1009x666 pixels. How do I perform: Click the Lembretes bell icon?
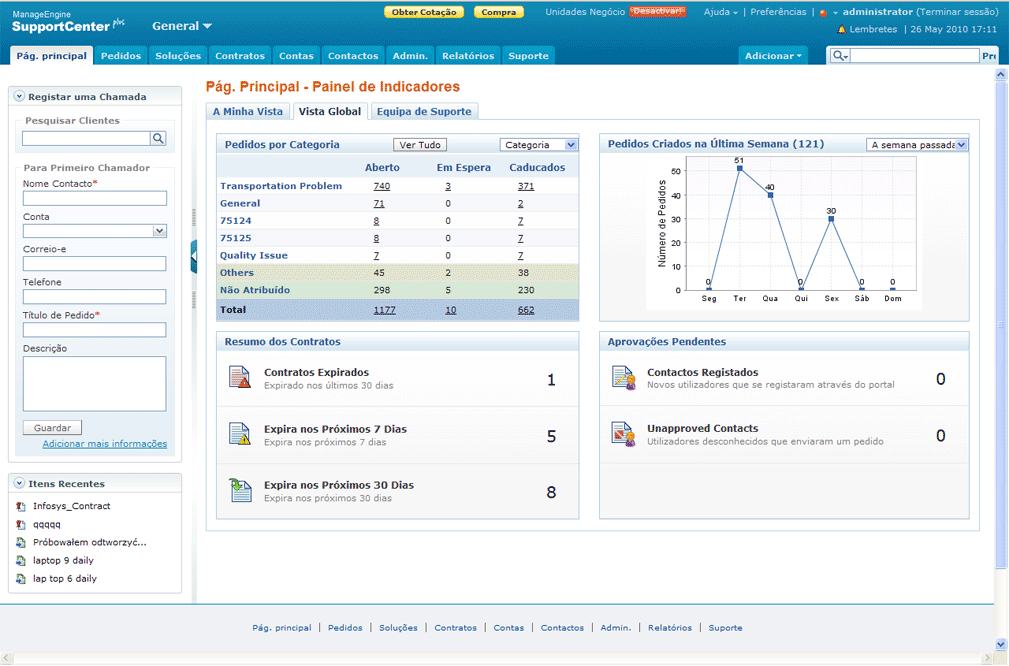(841, 29)
